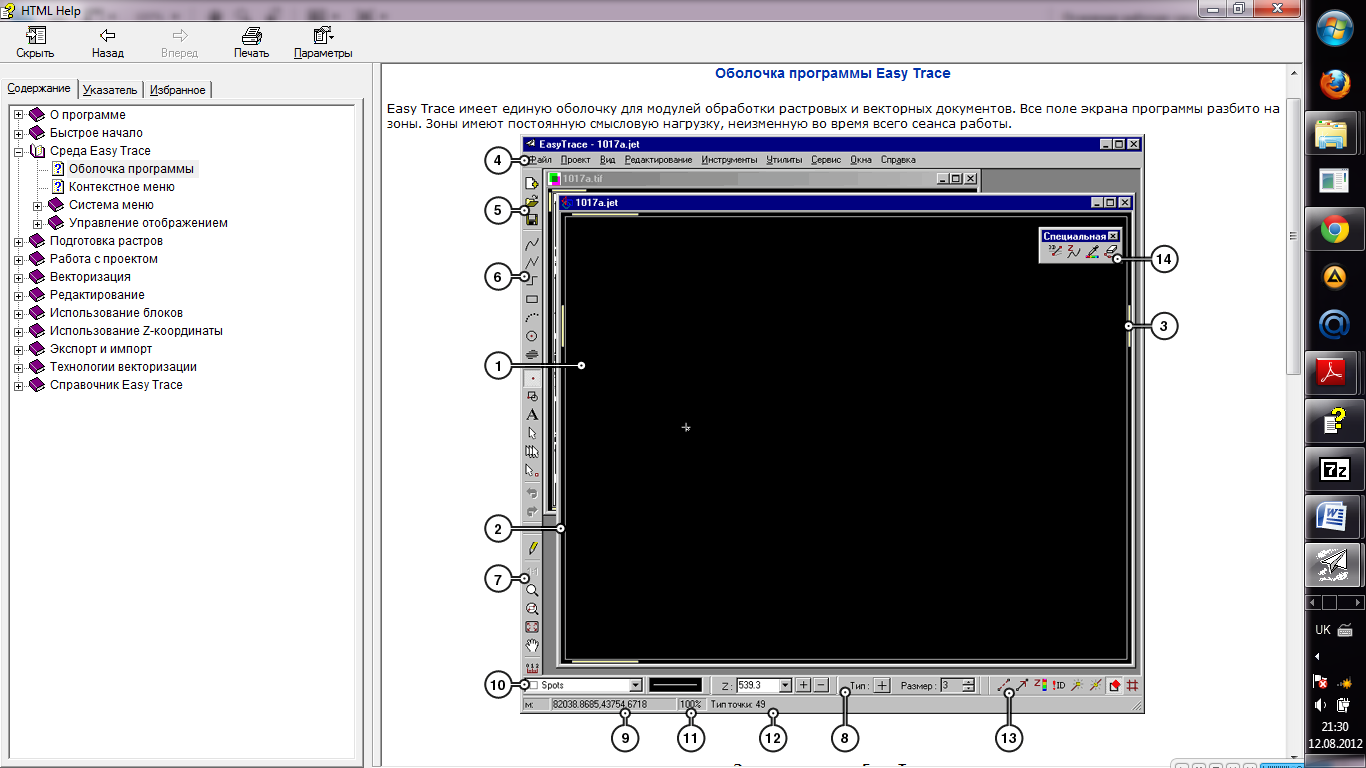
Task: Switch to the Указатель tab
Action: click(110, 90)
